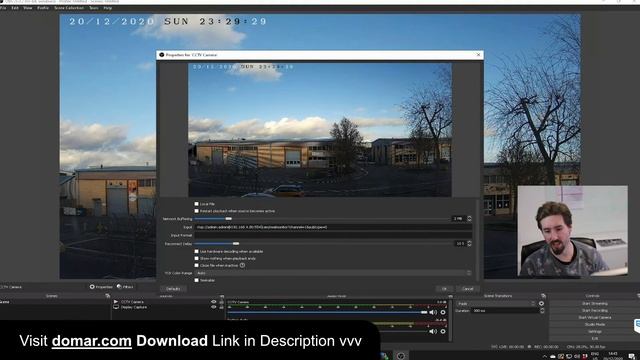640x360 pixels.
Task: Open the Fade scene transition dropdown
Action: [x=496, y=304]
